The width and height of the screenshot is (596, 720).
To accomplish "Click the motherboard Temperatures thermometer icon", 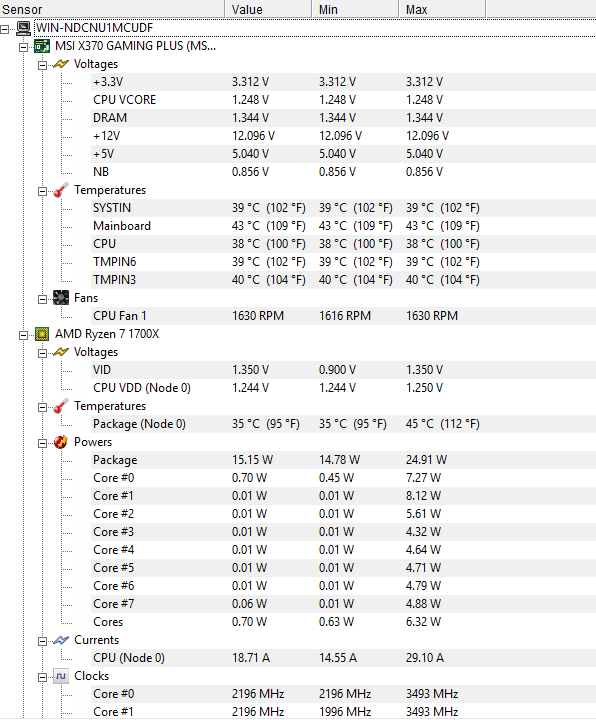I will (61, 190).
